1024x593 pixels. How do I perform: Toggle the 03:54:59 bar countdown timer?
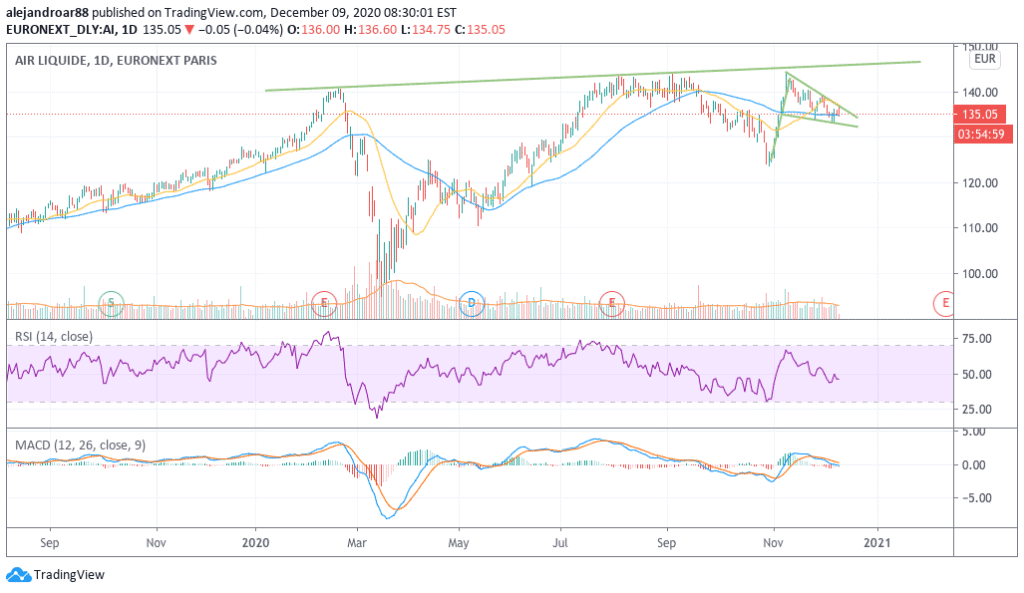click(983, 131)
